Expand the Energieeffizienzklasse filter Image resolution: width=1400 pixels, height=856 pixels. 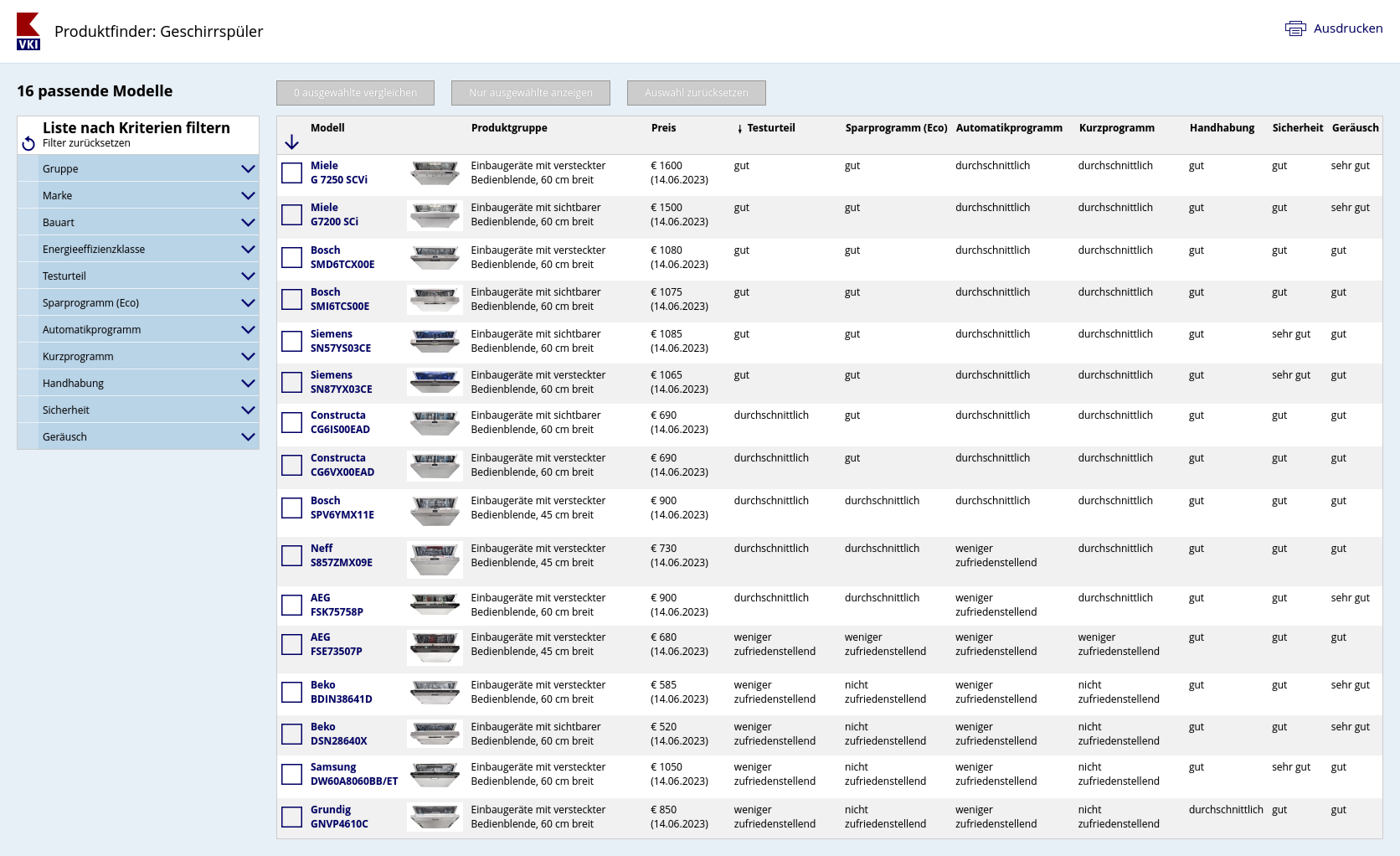pyautogui.click(x=138, y=249)
